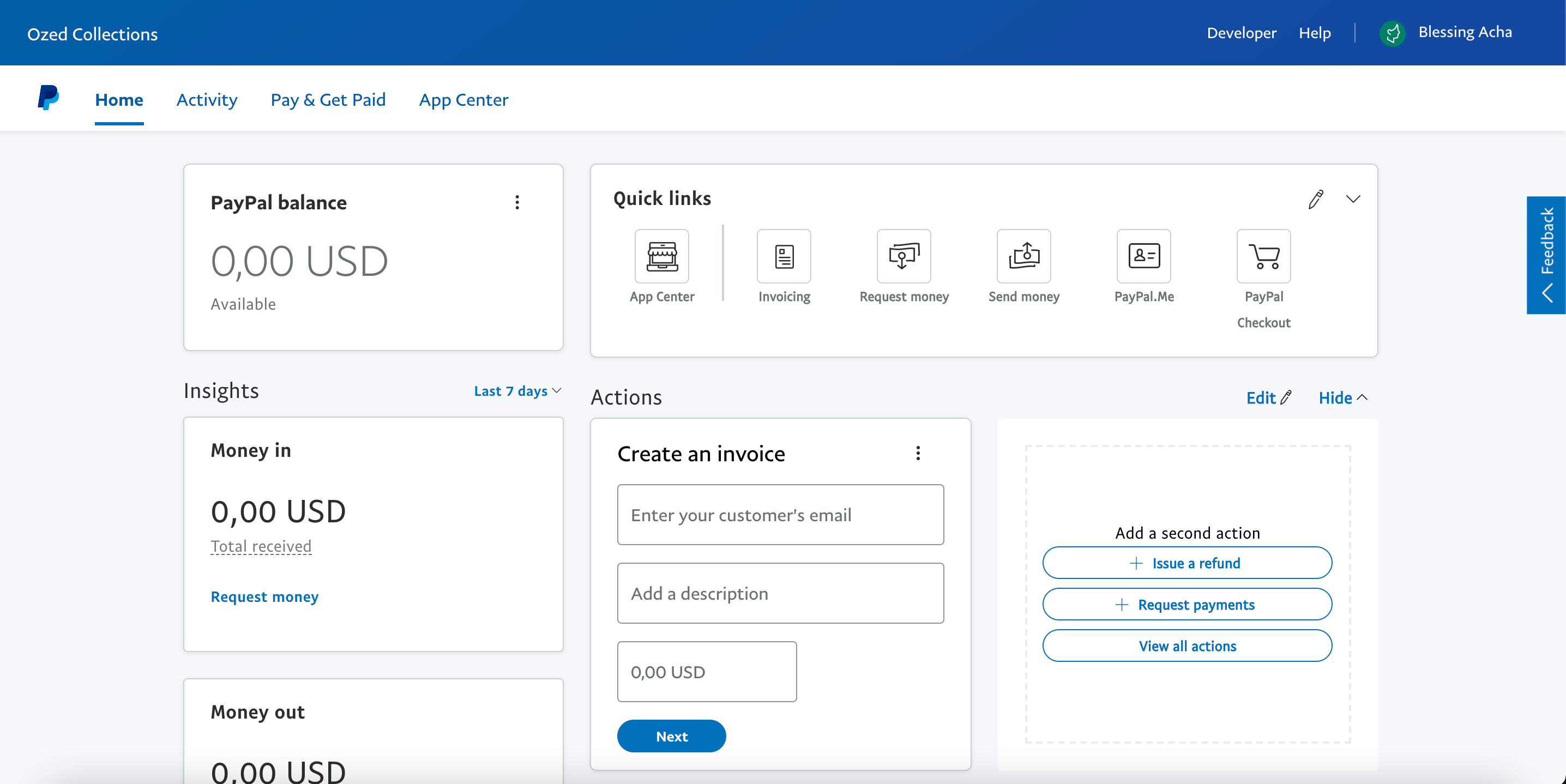Image resolution: width=1566 pixels, height=784 pixels.
Task: Click the Request money link in Insights
Action: tap(264, 597)
